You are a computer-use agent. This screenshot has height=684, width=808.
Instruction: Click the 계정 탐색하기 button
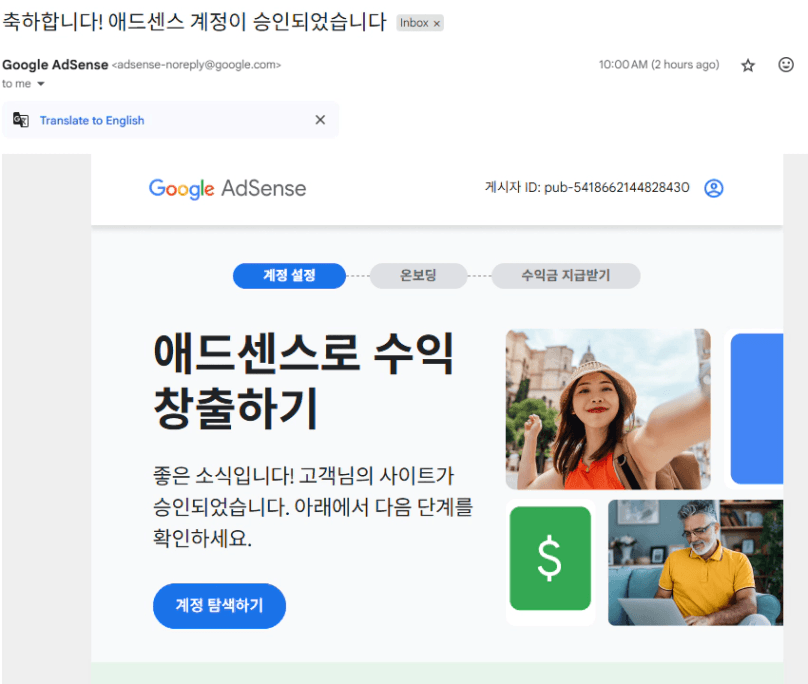point(220,606)
